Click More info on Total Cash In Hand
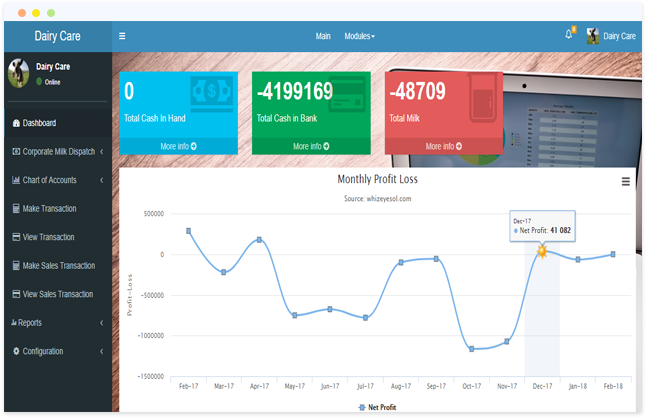Image resolution: width=646 pixels, height=418 pixels. 178,146
